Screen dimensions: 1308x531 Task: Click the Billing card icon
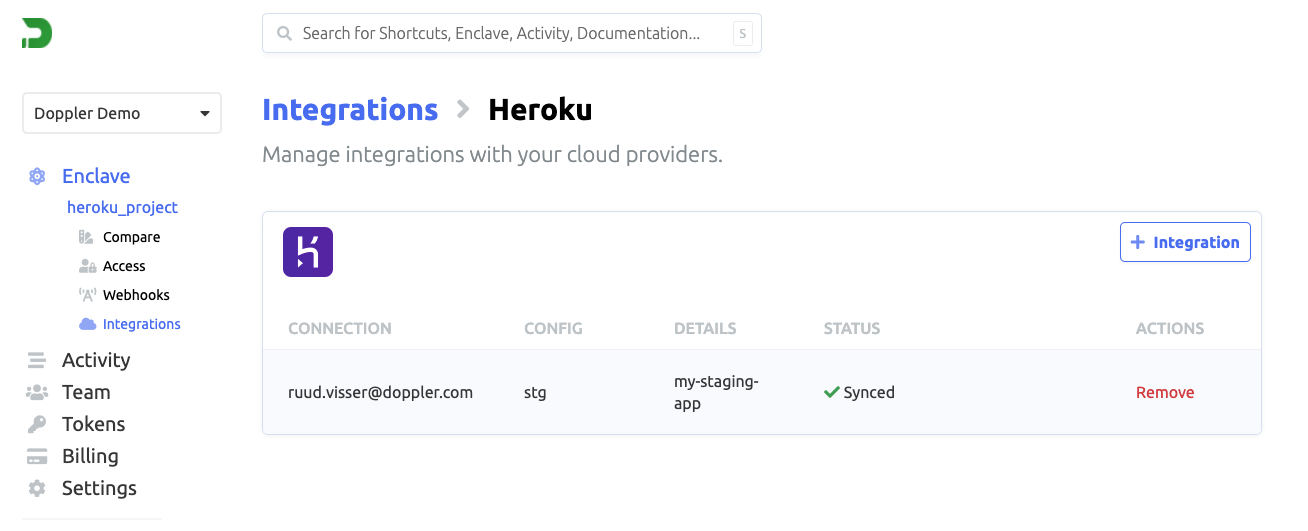(x=37, y=456)
